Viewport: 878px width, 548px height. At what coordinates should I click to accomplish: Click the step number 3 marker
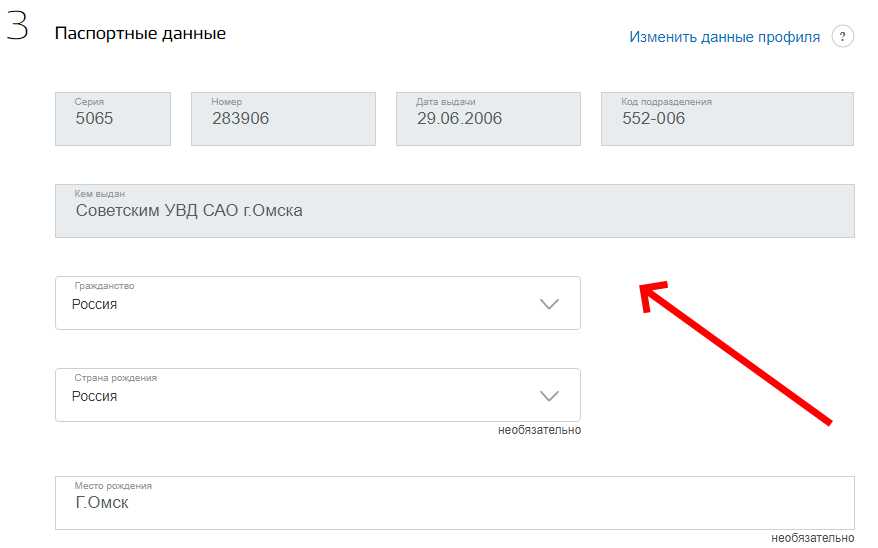[x=17, y=27]
